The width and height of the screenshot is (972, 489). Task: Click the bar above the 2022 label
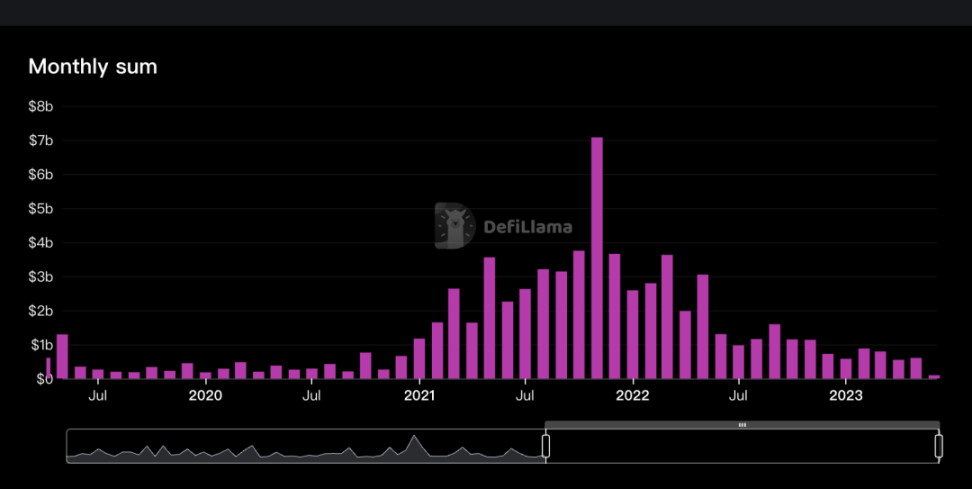632,334
